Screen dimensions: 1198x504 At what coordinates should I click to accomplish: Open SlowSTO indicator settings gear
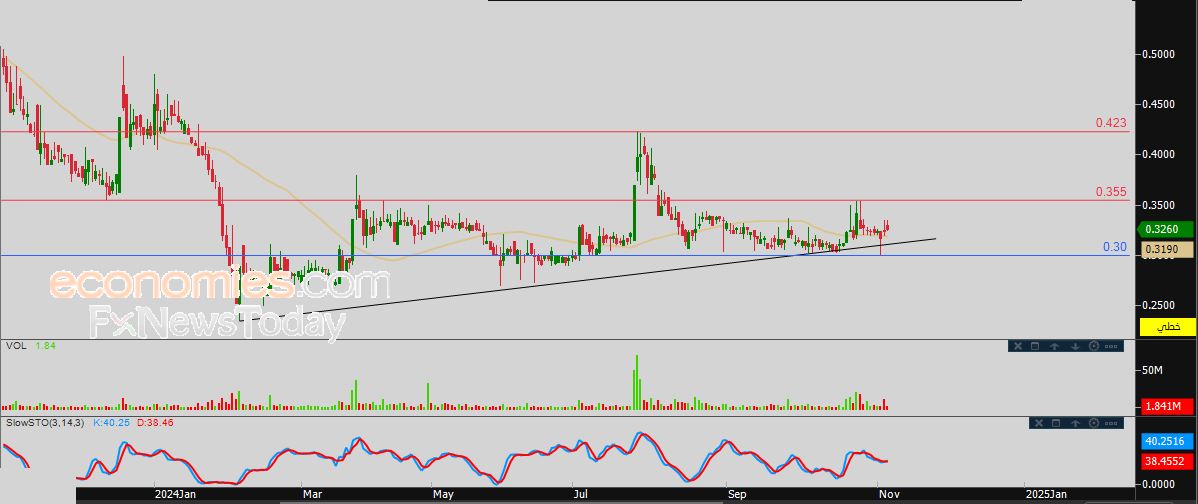1094,423
